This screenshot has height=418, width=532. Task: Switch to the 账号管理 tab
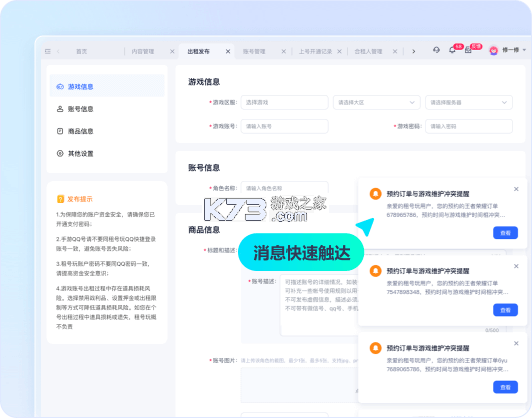coord(254,51)
